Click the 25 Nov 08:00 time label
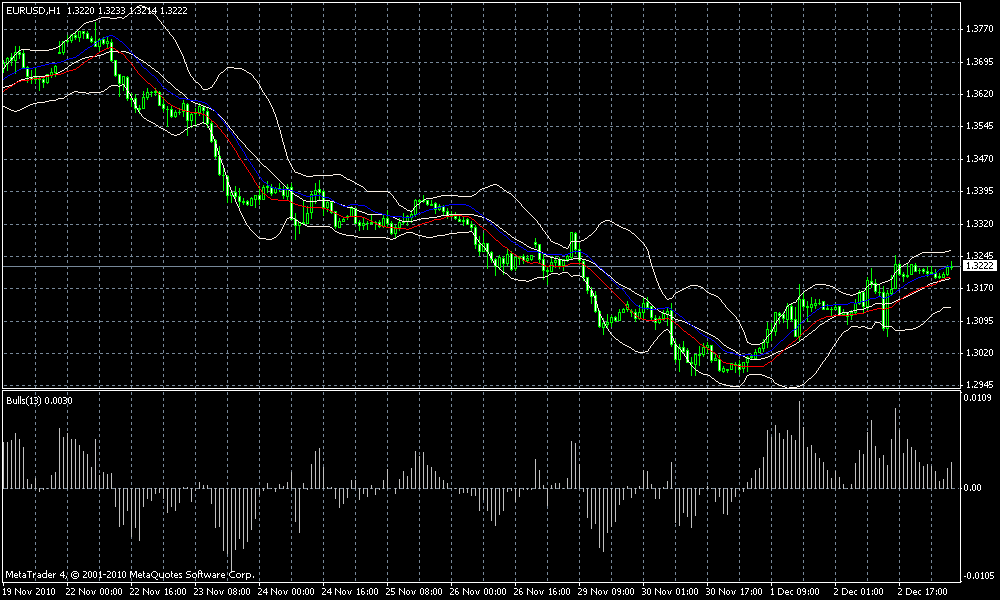 [x=416, y=592]
